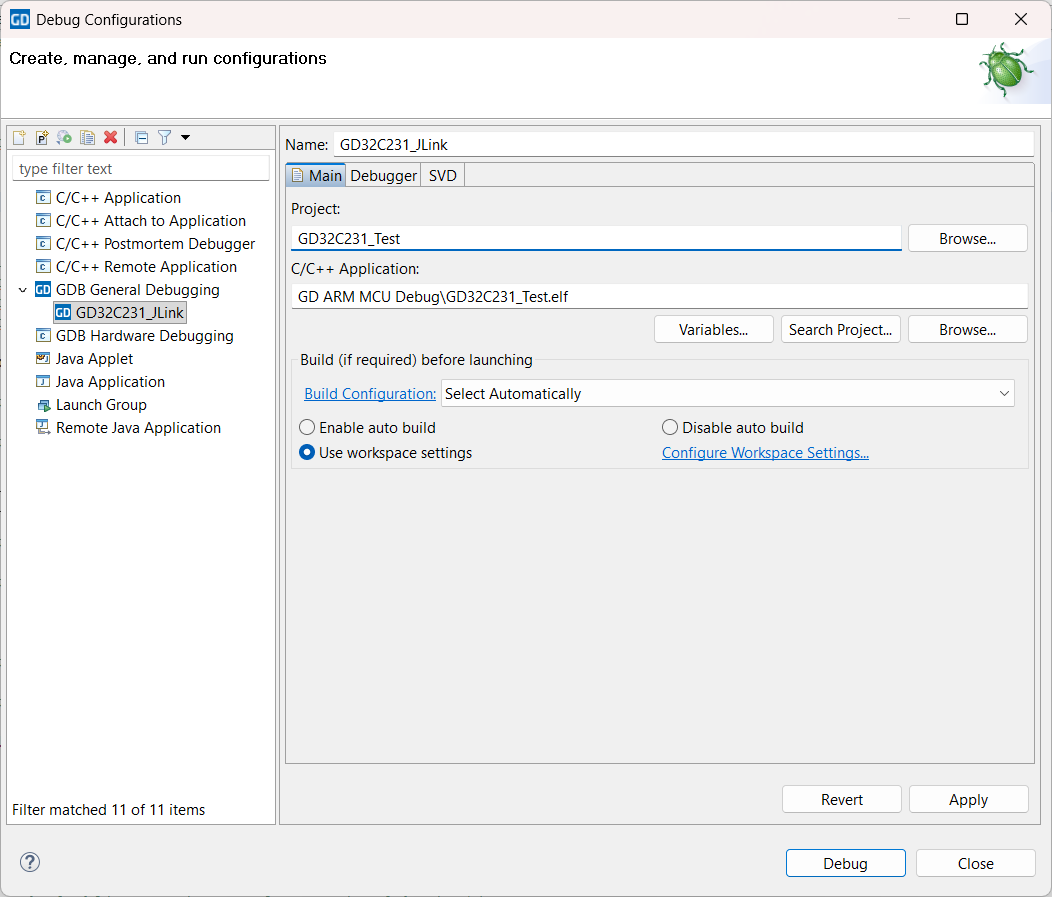Open the Build Configuration dropdown
The width and height of the screenshot is (1052, 897).
[727, 394]
